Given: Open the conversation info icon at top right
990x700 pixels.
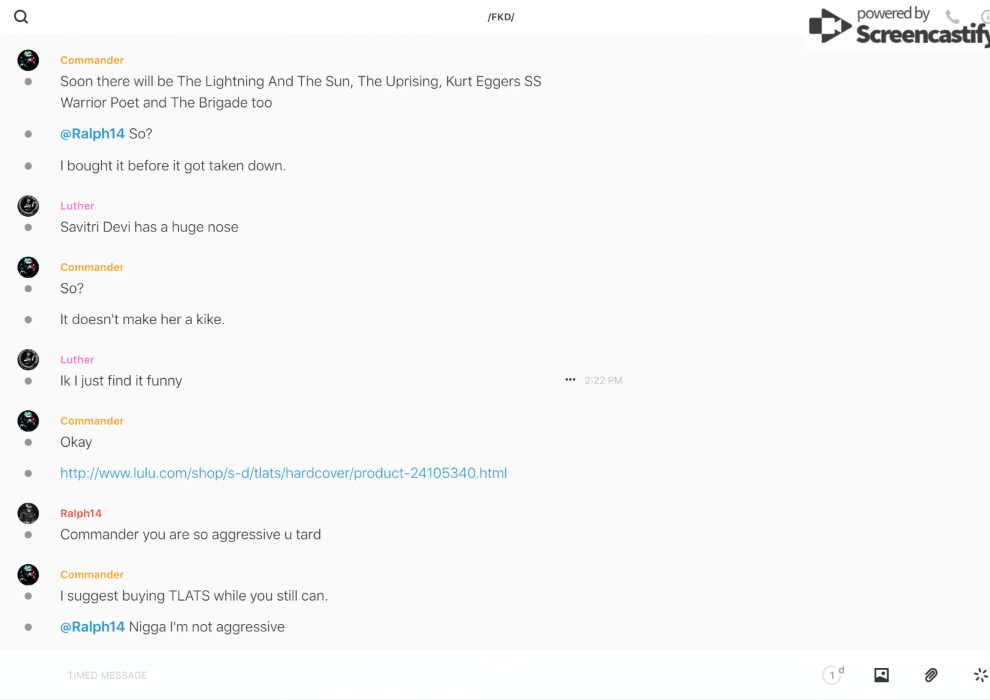Looking at the screenshot, I should point(984,17).
